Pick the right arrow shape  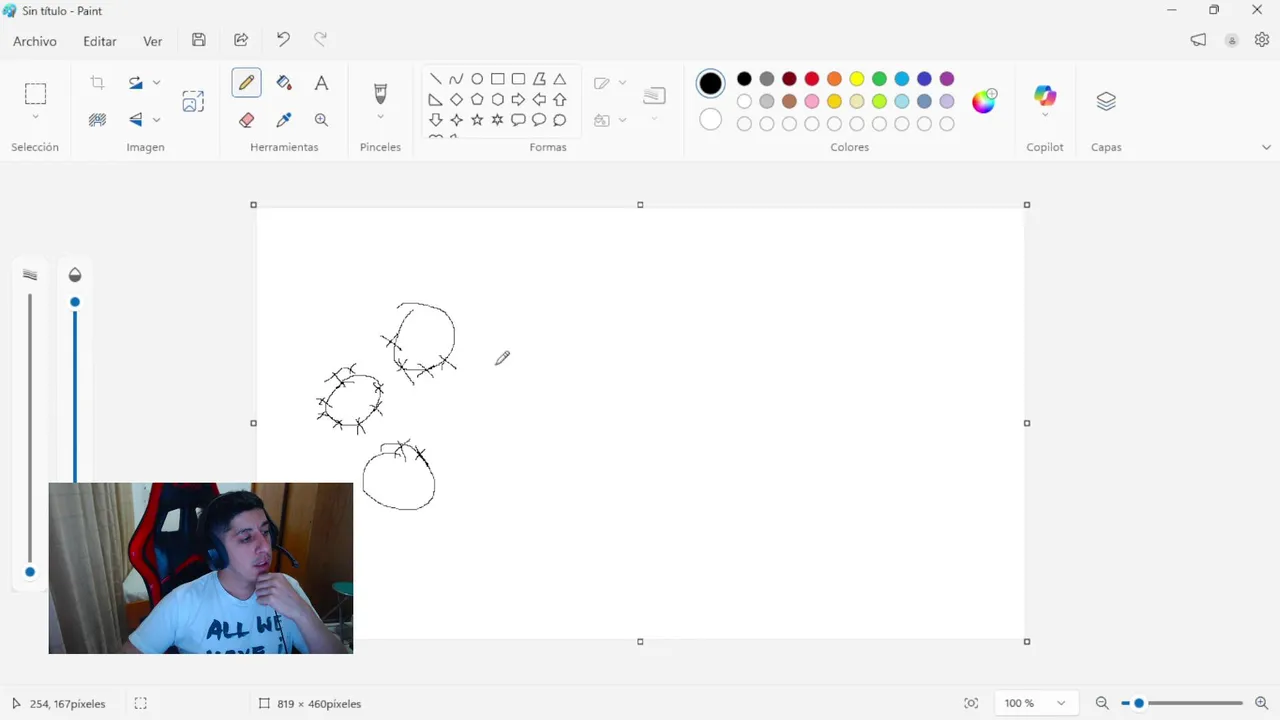click(518, 100)
